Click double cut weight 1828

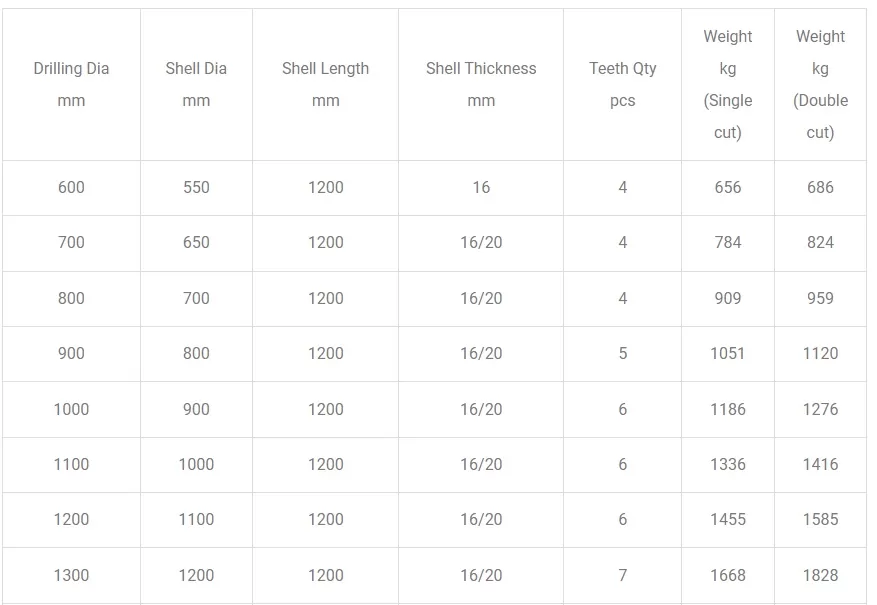[821, 576]
